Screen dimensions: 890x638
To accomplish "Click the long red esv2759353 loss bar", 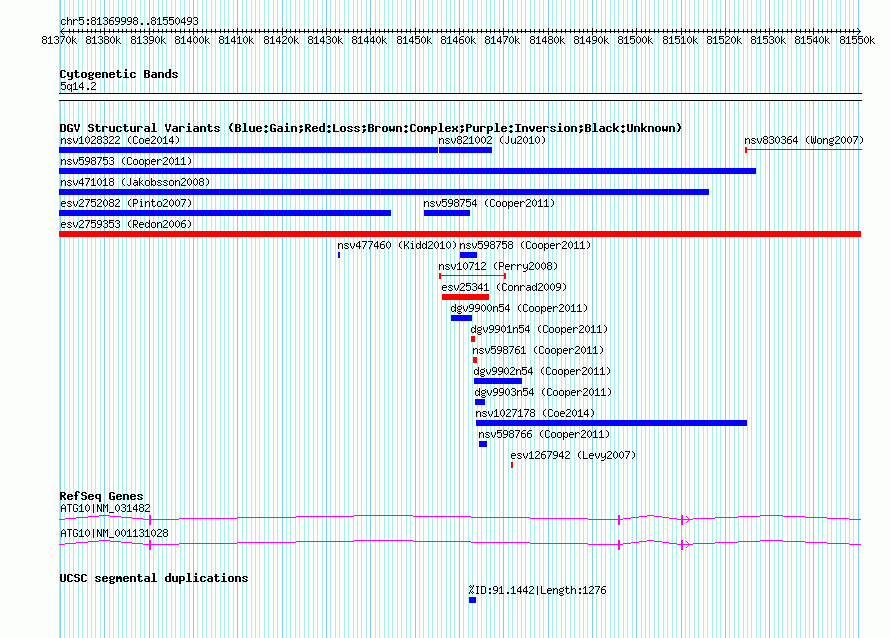I will (x=460, y=234).
